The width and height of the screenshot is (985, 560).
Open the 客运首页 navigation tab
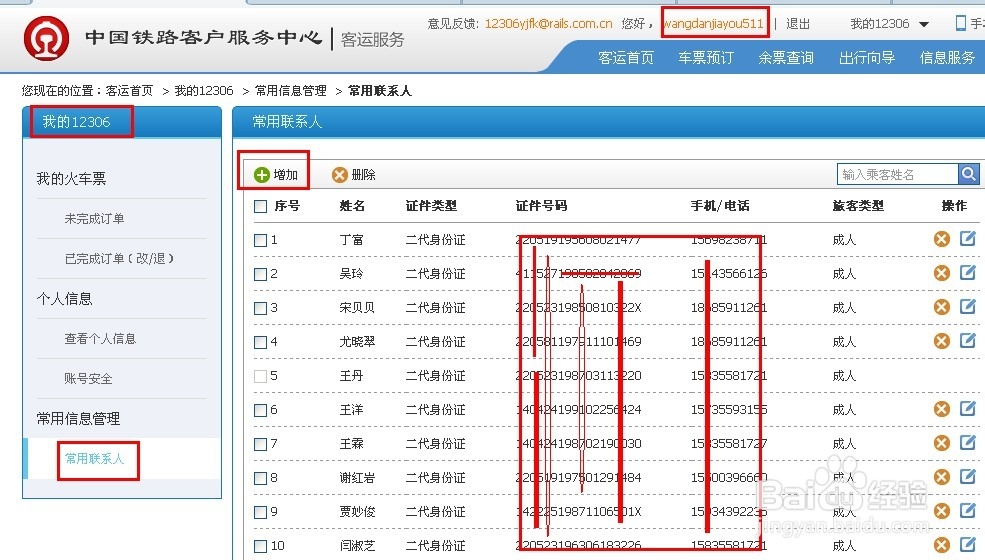(626, 58)
